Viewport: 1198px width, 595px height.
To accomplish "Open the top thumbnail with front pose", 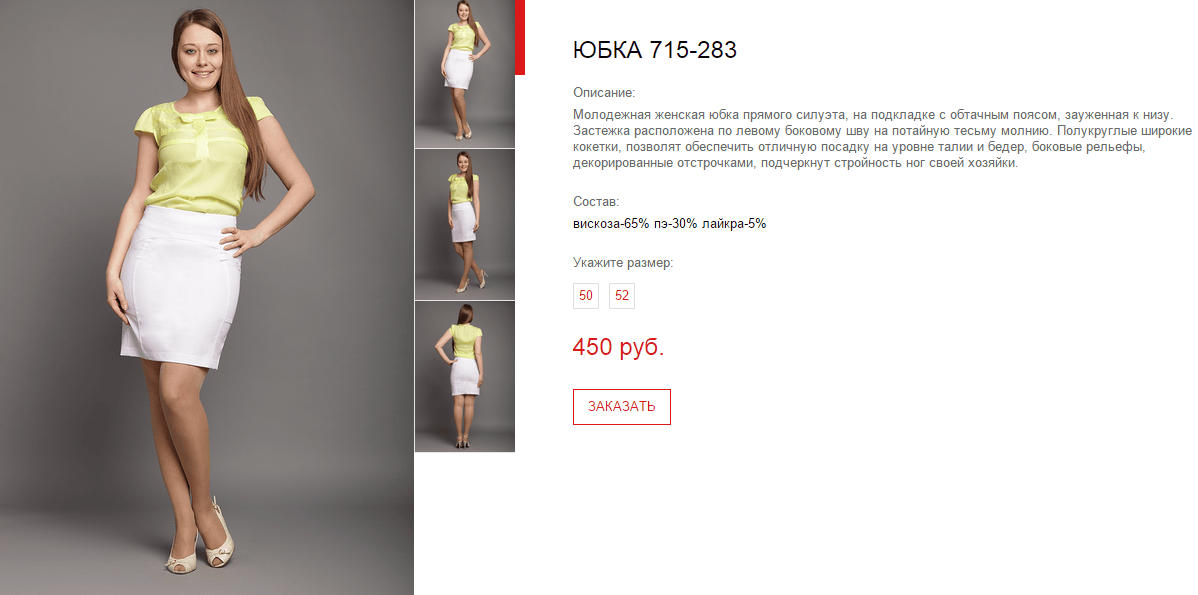I will click(x=465, y=73).
